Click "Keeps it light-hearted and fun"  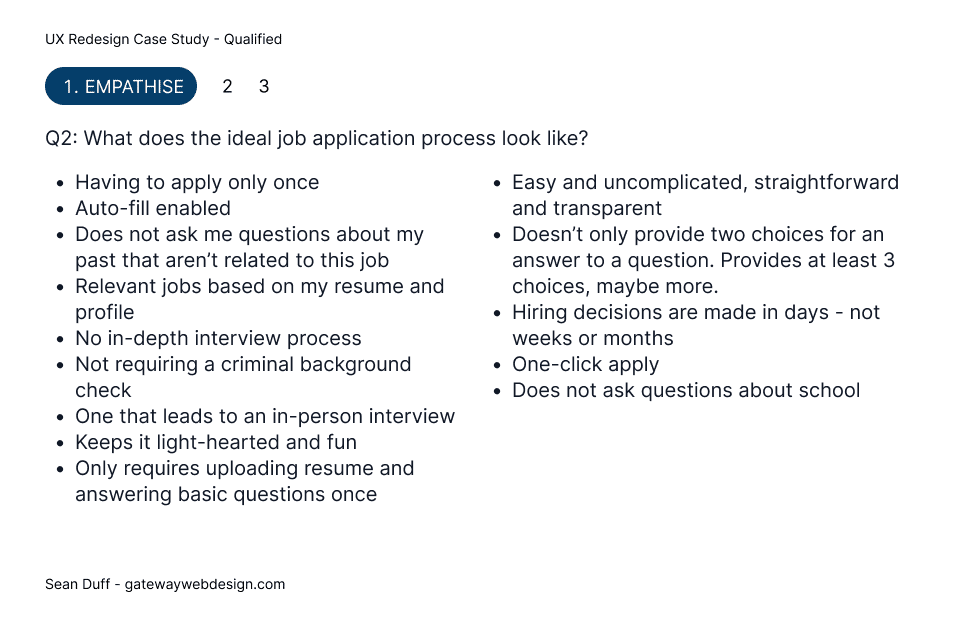click(216, 442)
